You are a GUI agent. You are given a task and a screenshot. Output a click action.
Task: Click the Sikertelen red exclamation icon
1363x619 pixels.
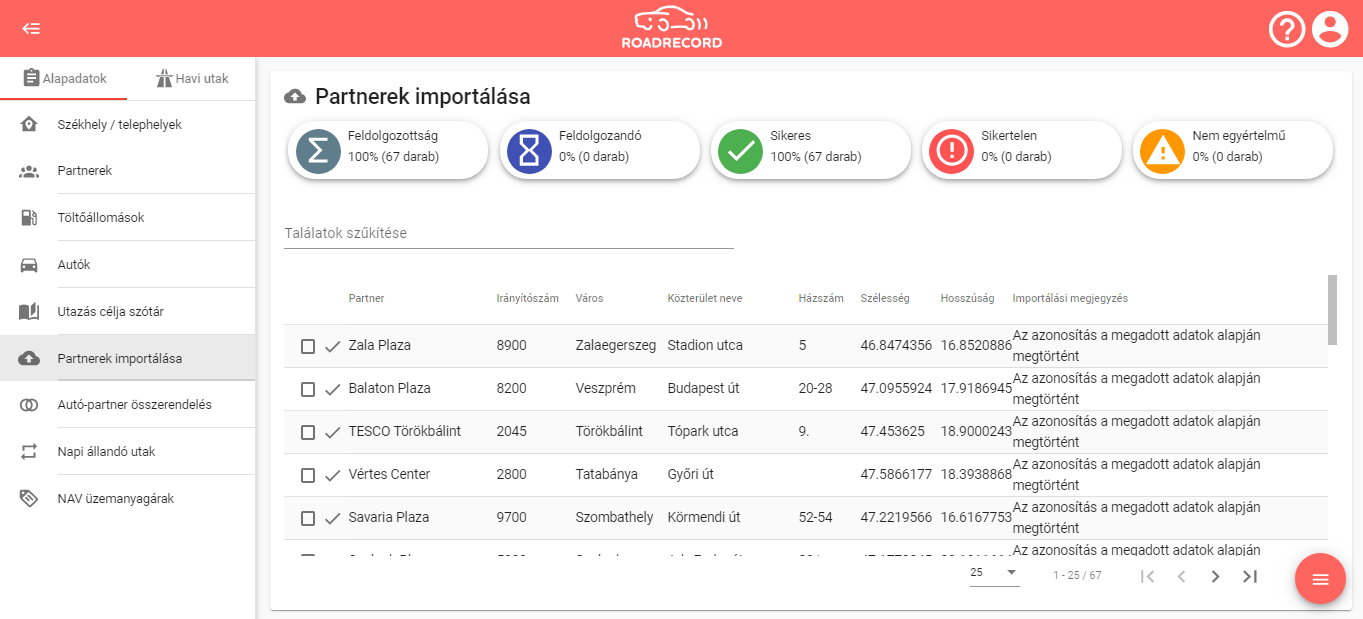[950, 151]
